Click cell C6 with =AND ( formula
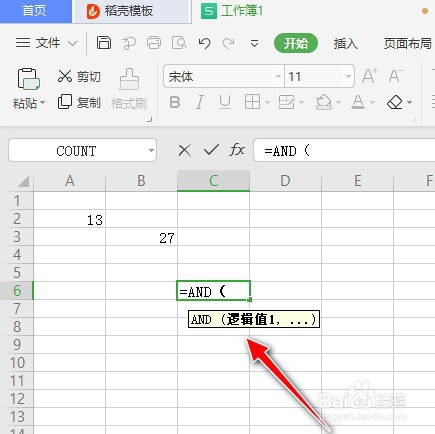435x434 pixels. pyautogui.click(x=213, y=291)
